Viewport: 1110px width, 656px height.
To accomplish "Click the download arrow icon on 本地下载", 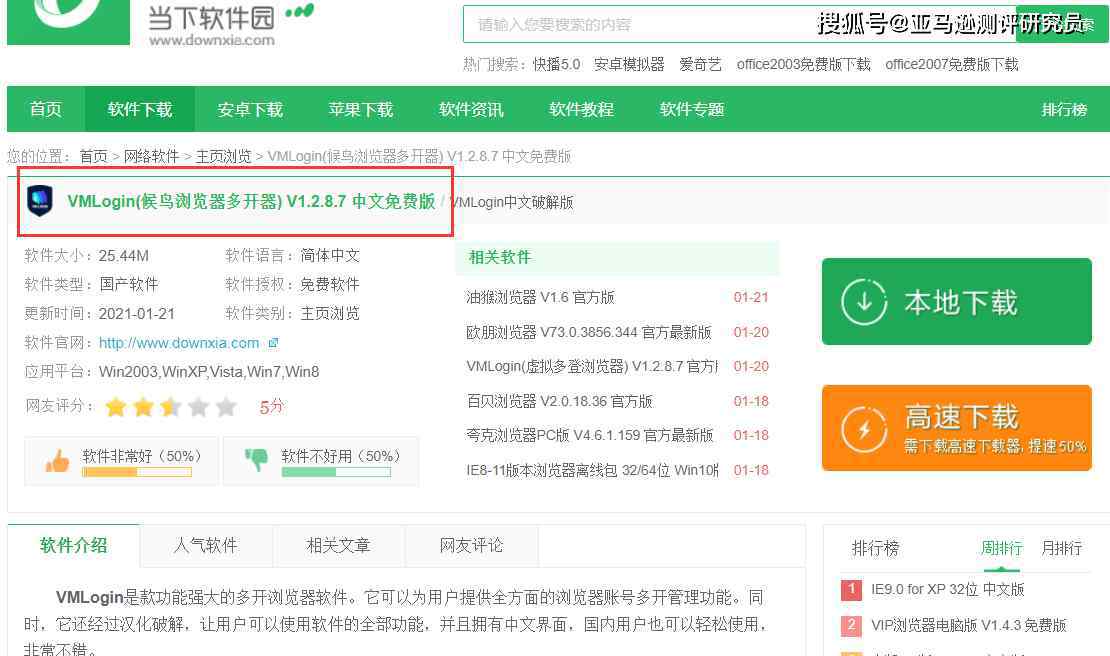I will [x=864, y=302].
